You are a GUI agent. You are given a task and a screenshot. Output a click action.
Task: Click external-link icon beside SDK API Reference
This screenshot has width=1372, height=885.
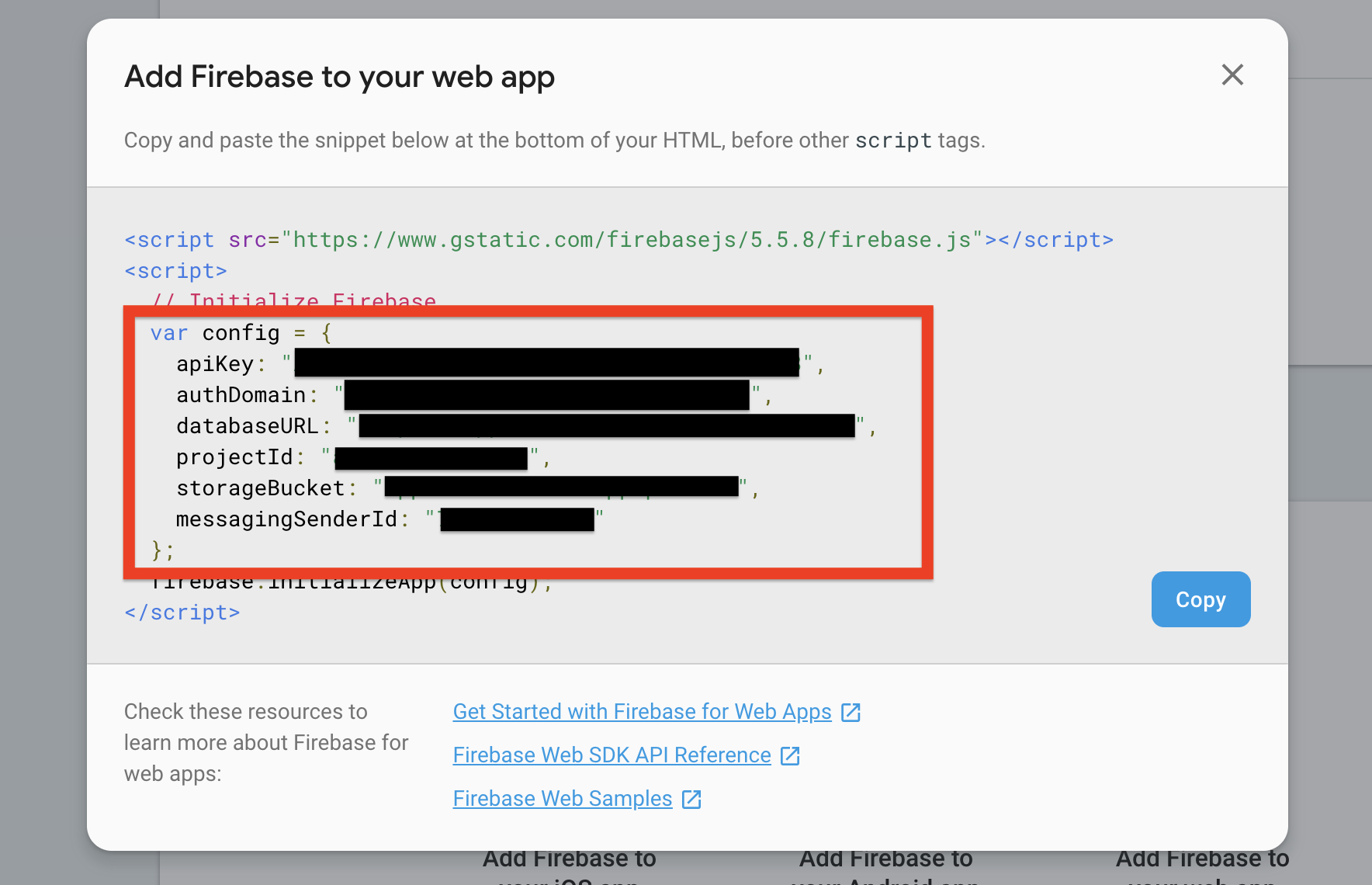[x=790, y=756]
